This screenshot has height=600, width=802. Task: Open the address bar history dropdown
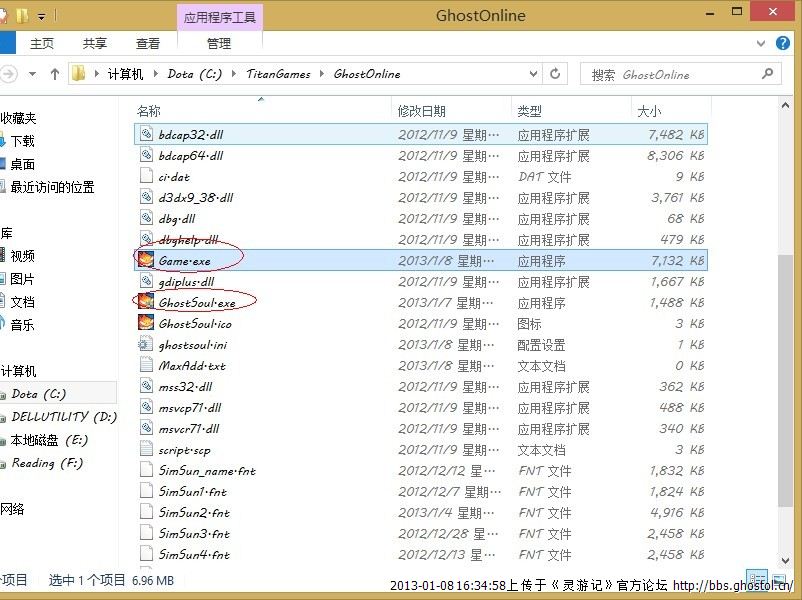(532, 74)
